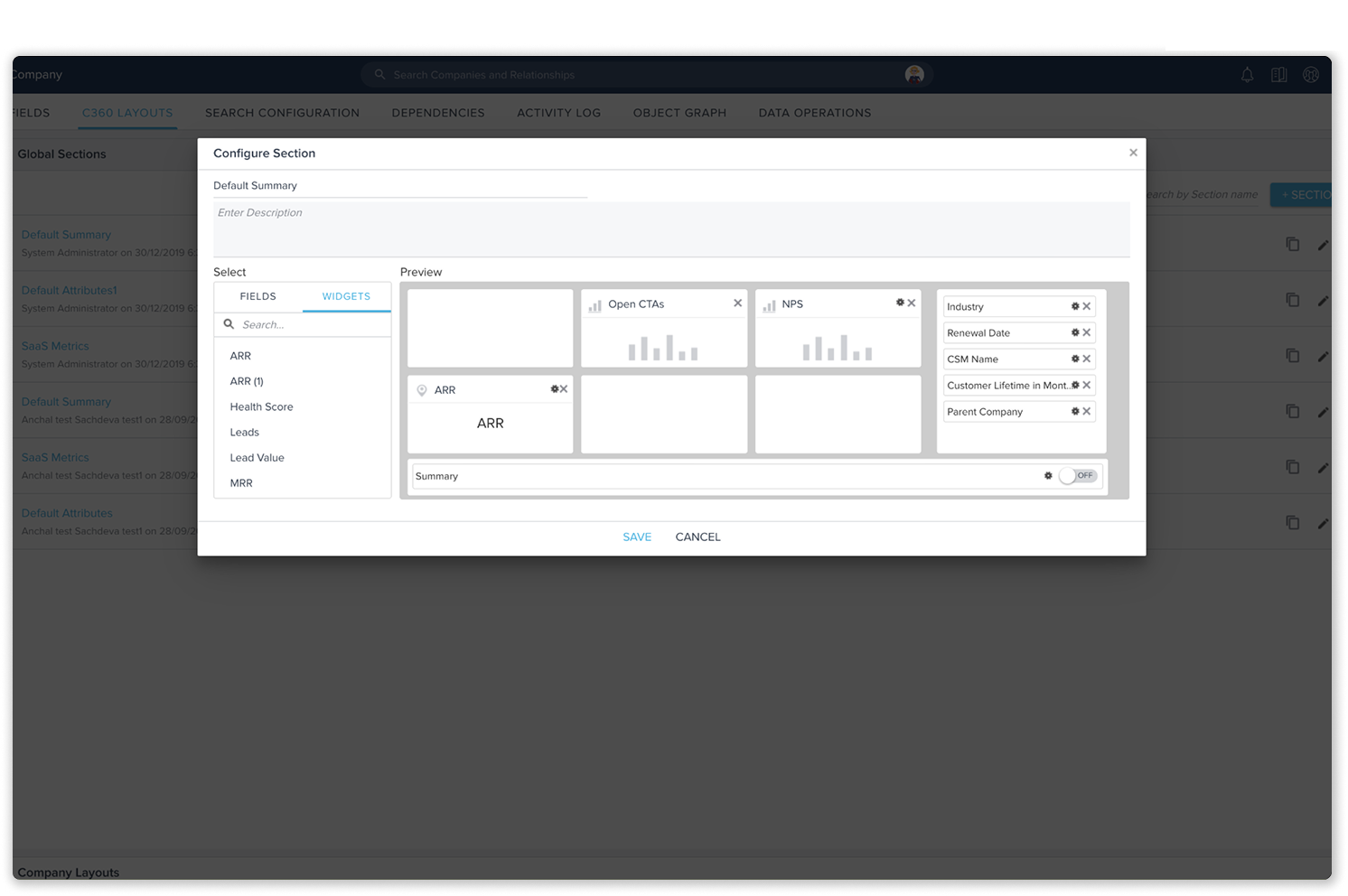Open settings gear for the NPS widget
This screenshot has width=1348, height=896.
pos(900,303)
